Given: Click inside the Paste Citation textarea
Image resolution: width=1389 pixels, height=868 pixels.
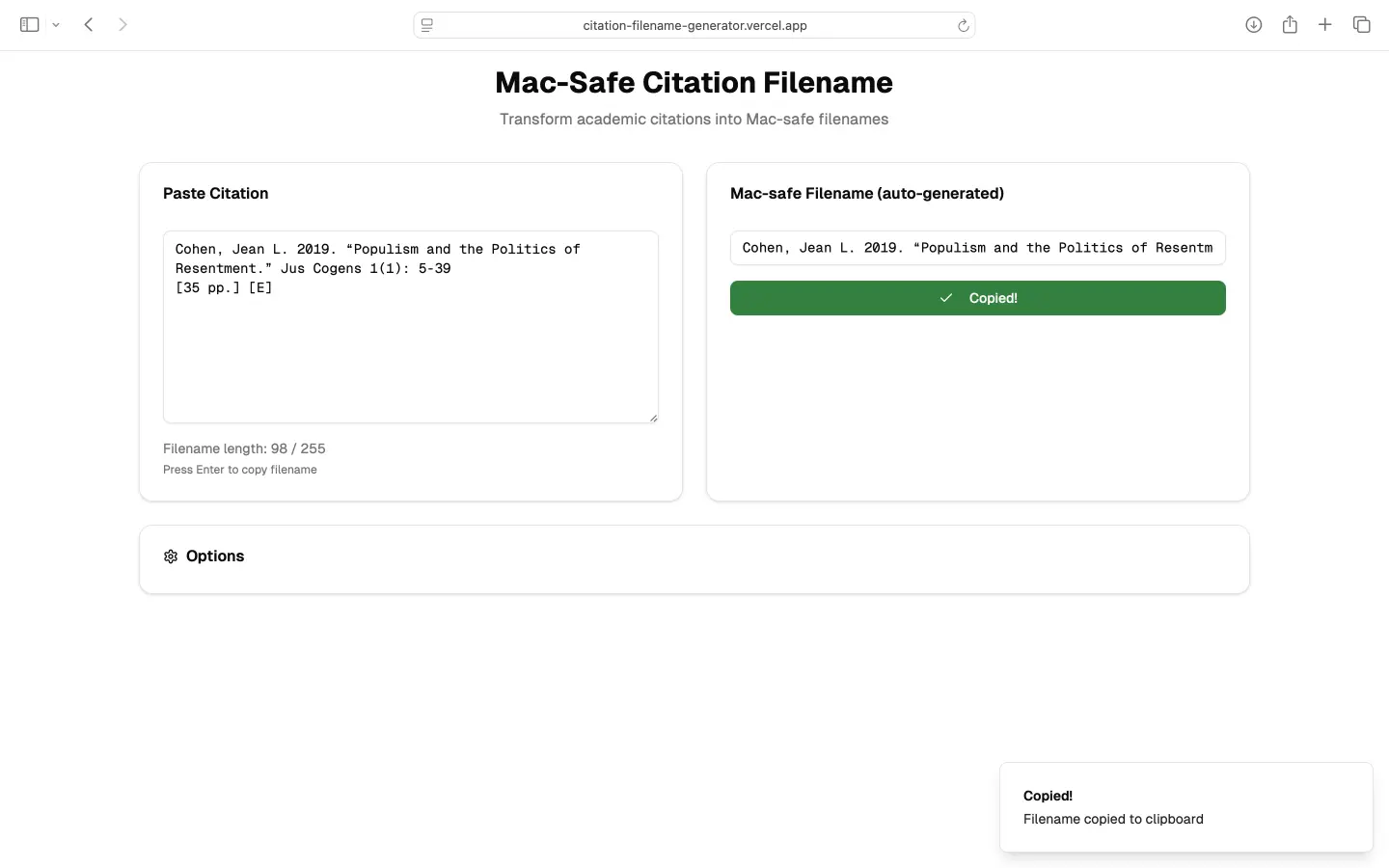Looking at the screenshot, I should (x=410, y=326).
